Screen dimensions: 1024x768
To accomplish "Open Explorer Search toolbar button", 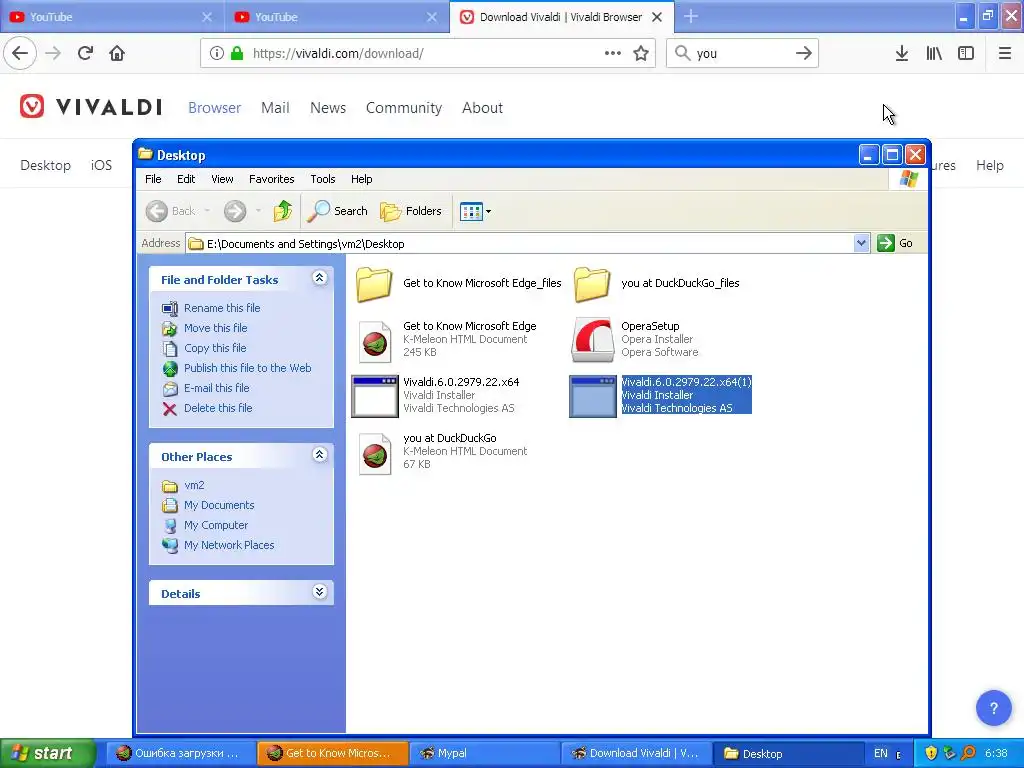I will click(337, 211).
